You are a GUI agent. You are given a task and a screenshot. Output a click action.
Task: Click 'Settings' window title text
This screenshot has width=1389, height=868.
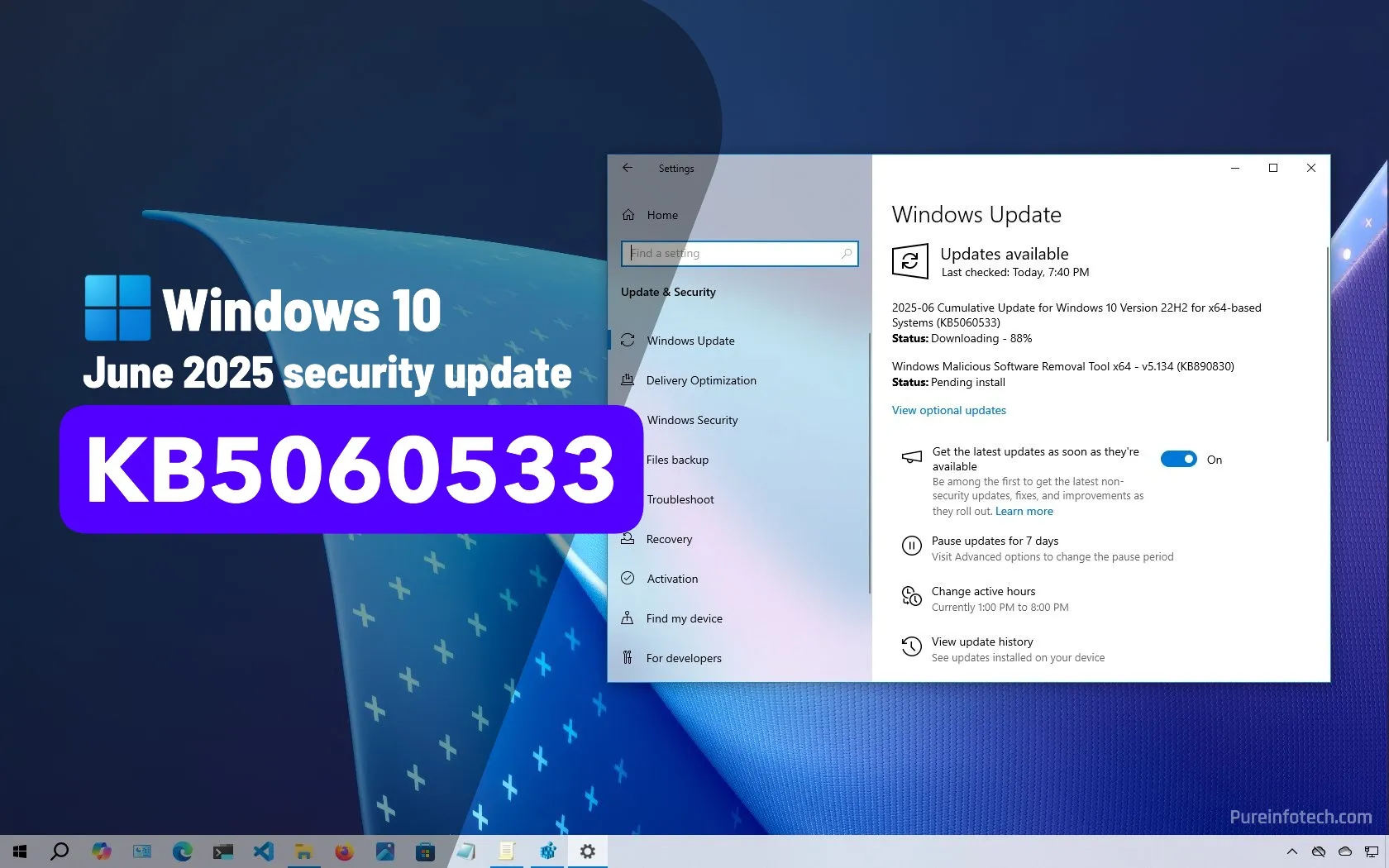pyautogui.click(x=675, y=169)
